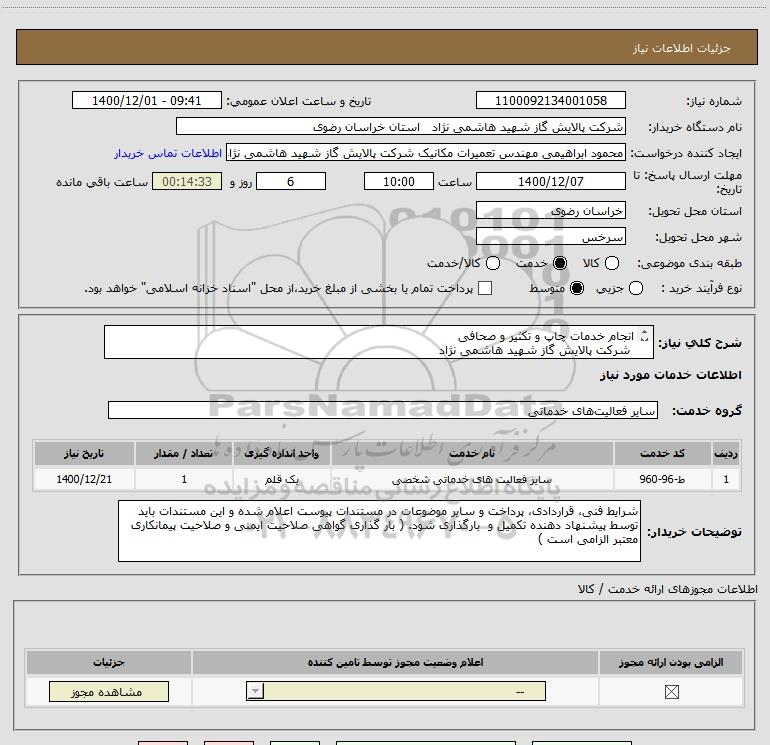This screenshot has width=770, height=745.
Task: Click the ردیف column header
Action: (x=726, y=453)
